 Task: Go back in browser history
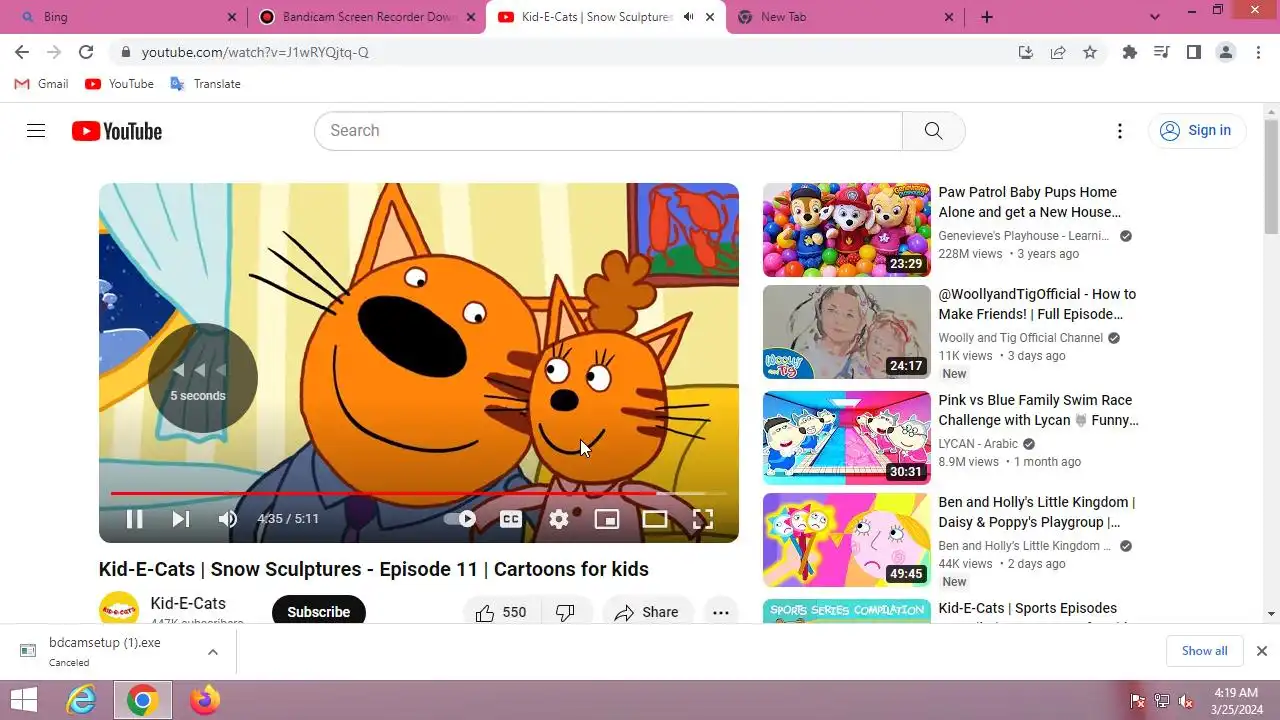22,52
